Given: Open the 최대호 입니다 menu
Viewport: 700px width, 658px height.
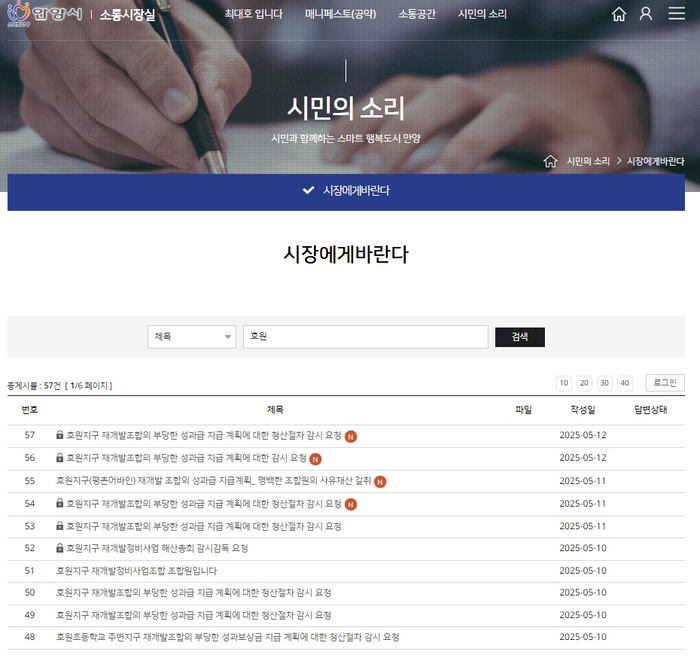Looking at the screenshot, I should point(253,14).
